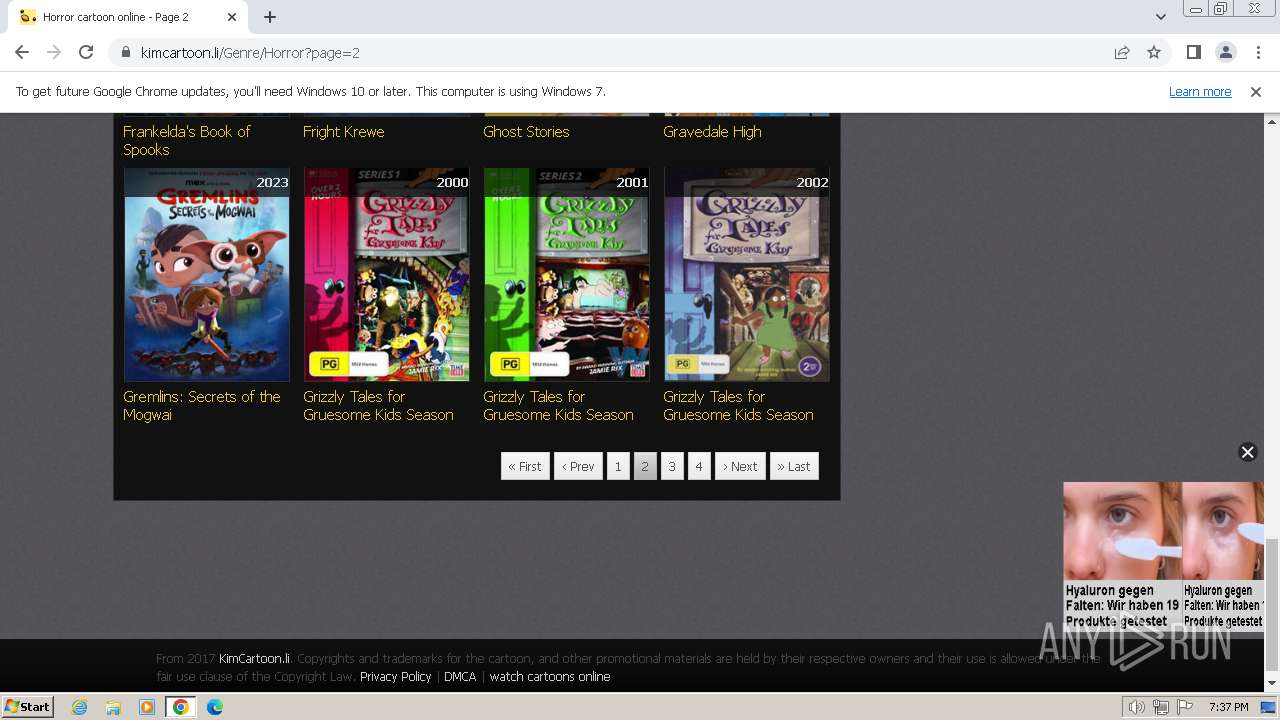Open the DMCA footer link

click(x=460, y=676)
